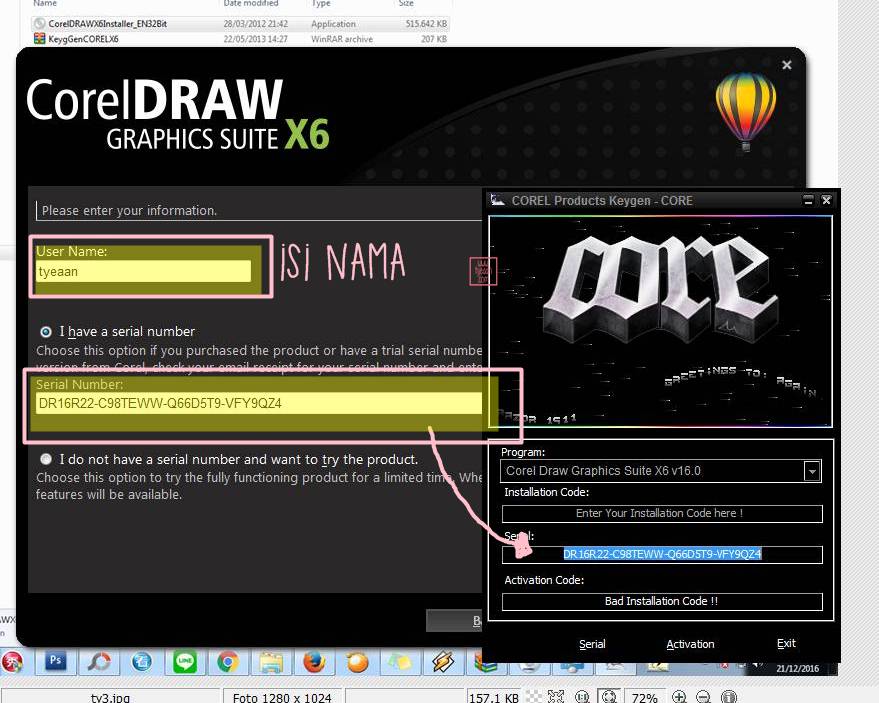Image resolution: width=879 pixels, height=703 pixels.
Task: Click the User Name input field
Action: 144,272
